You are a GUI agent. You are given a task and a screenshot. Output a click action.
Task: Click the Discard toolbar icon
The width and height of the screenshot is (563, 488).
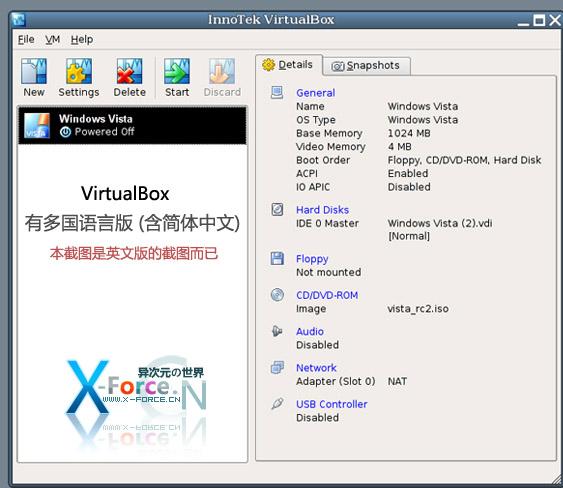click(222, 71)
